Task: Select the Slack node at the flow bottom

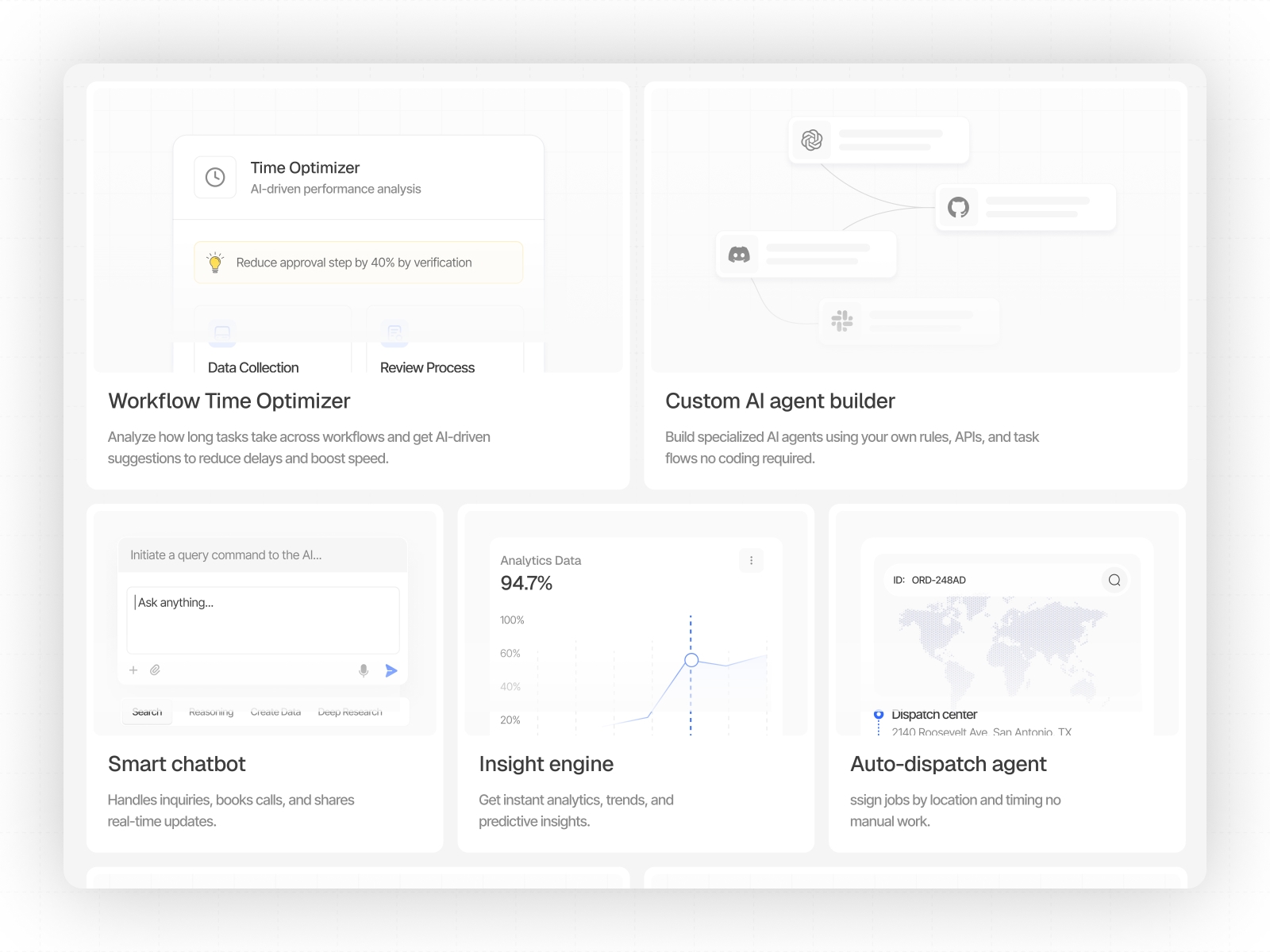Action: pos(841,321)
